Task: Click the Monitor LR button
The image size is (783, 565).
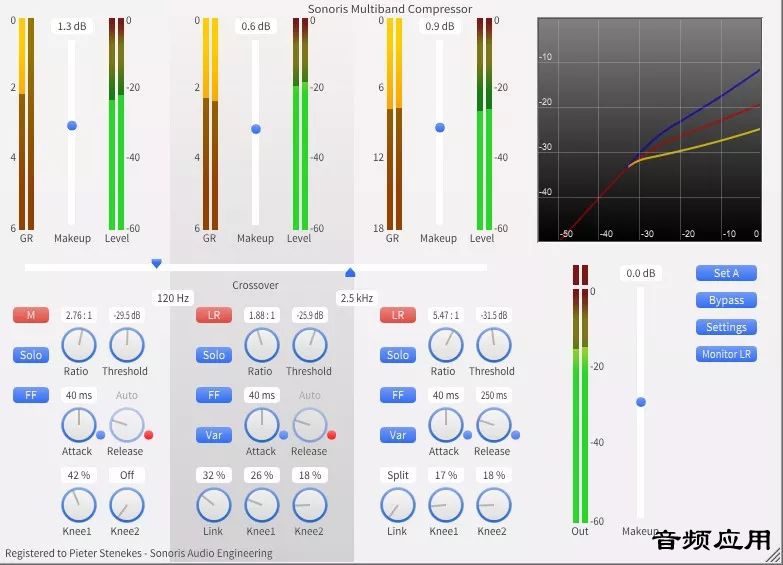Action: click(x=726, y=354)
